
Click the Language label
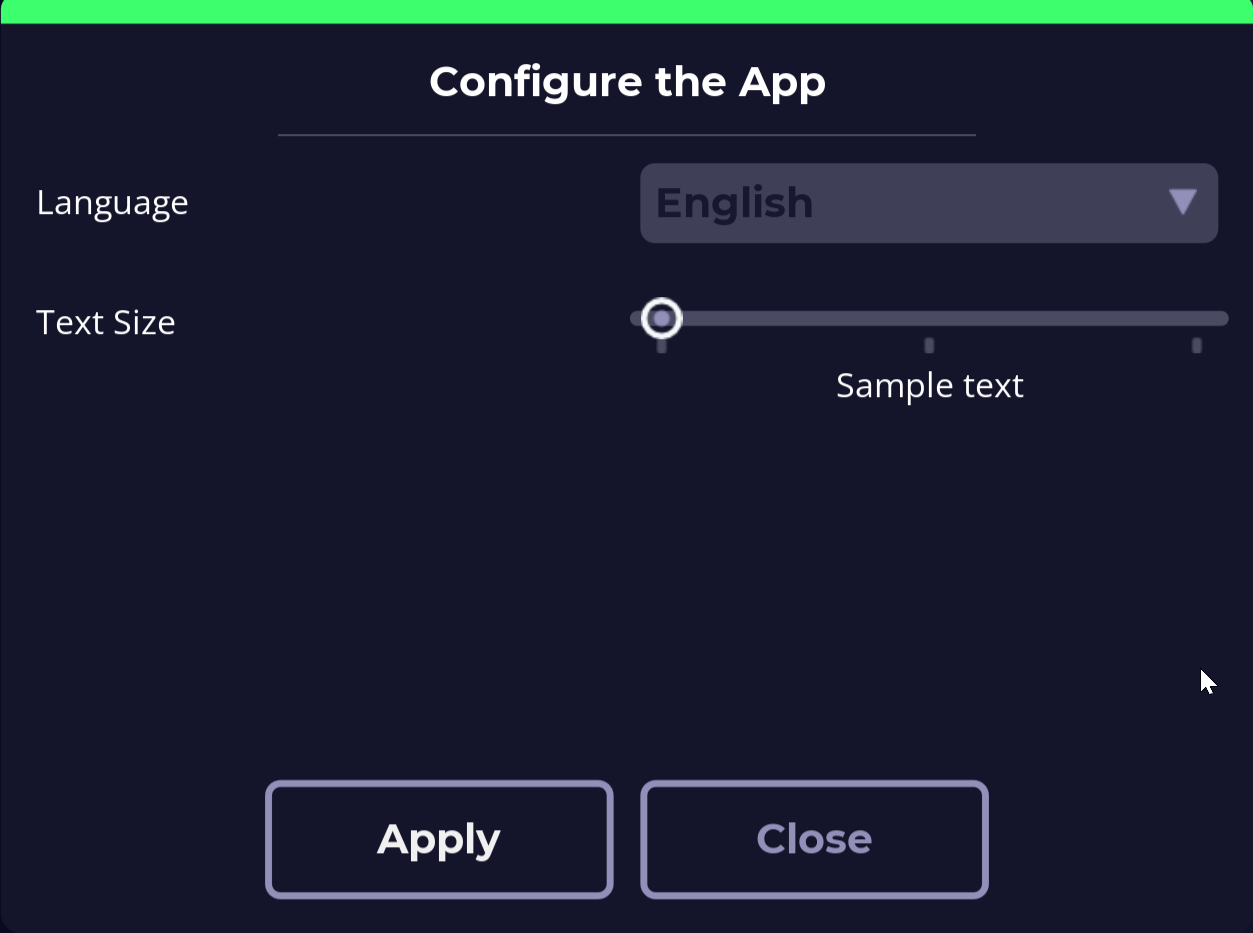click(112, 202)
